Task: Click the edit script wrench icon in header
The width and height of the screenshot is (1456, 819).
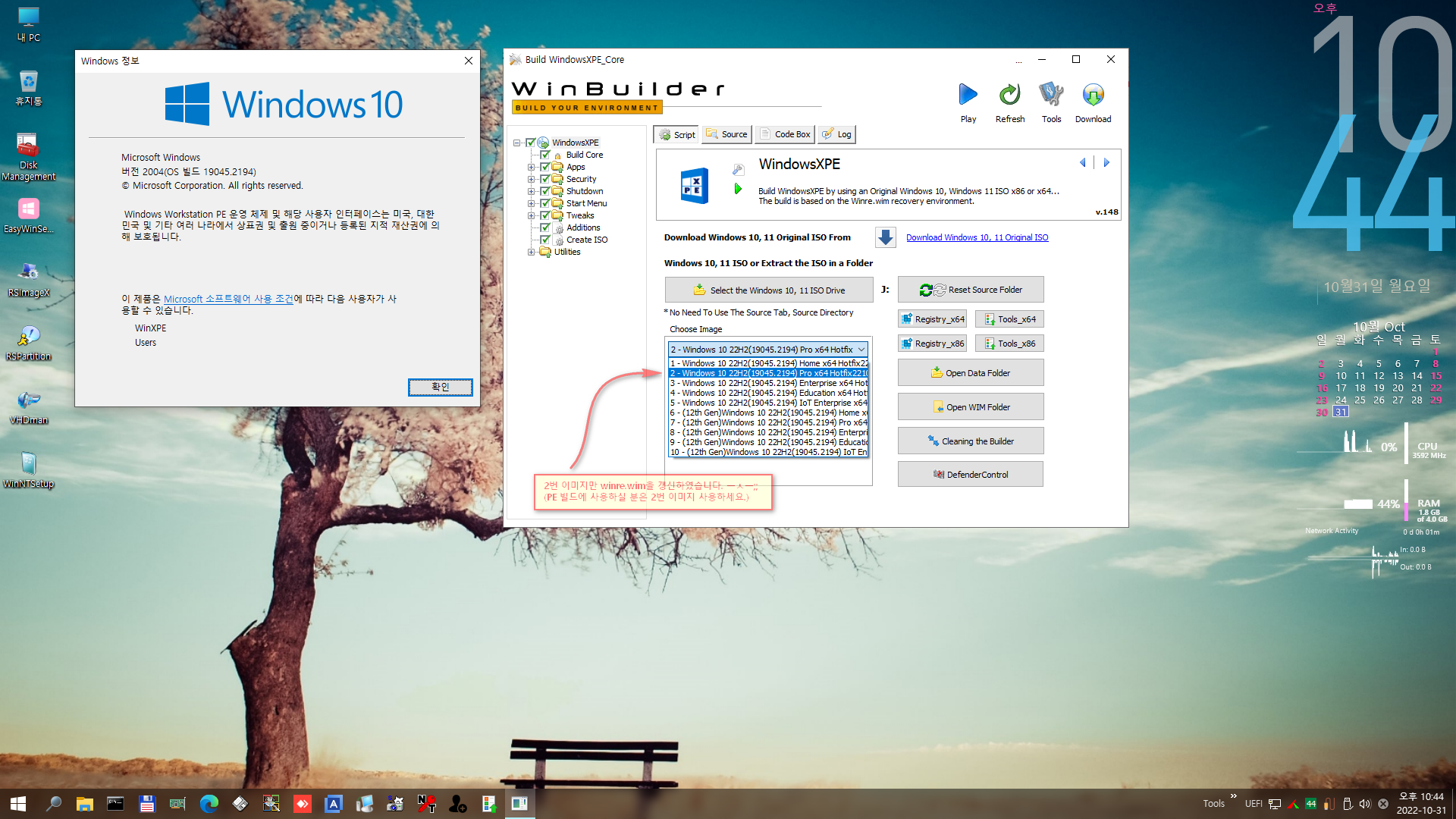Action: pos(738,169)
